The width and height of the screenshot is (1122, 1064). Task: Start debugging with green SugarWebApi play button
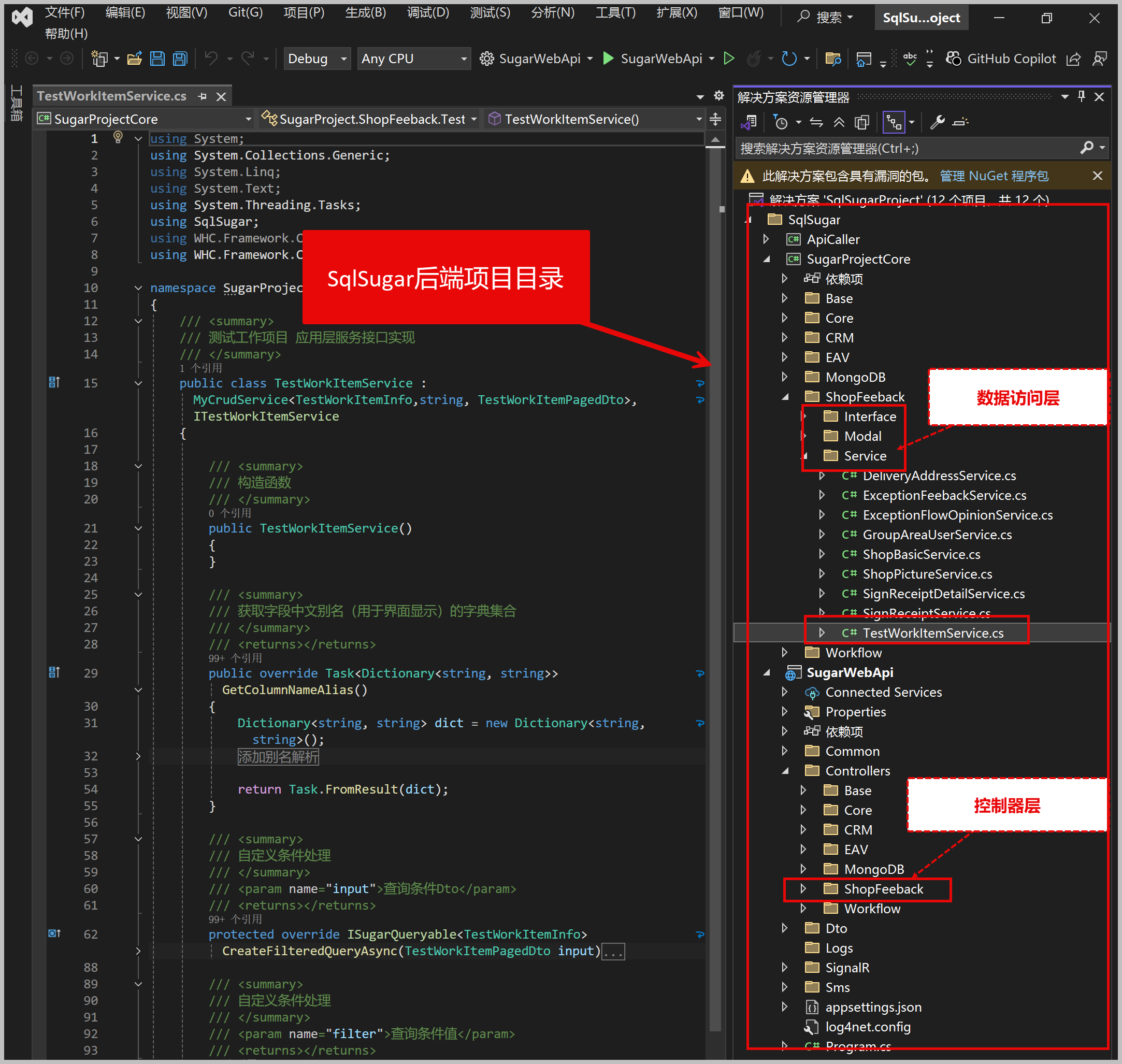click(x=608, y=59)
